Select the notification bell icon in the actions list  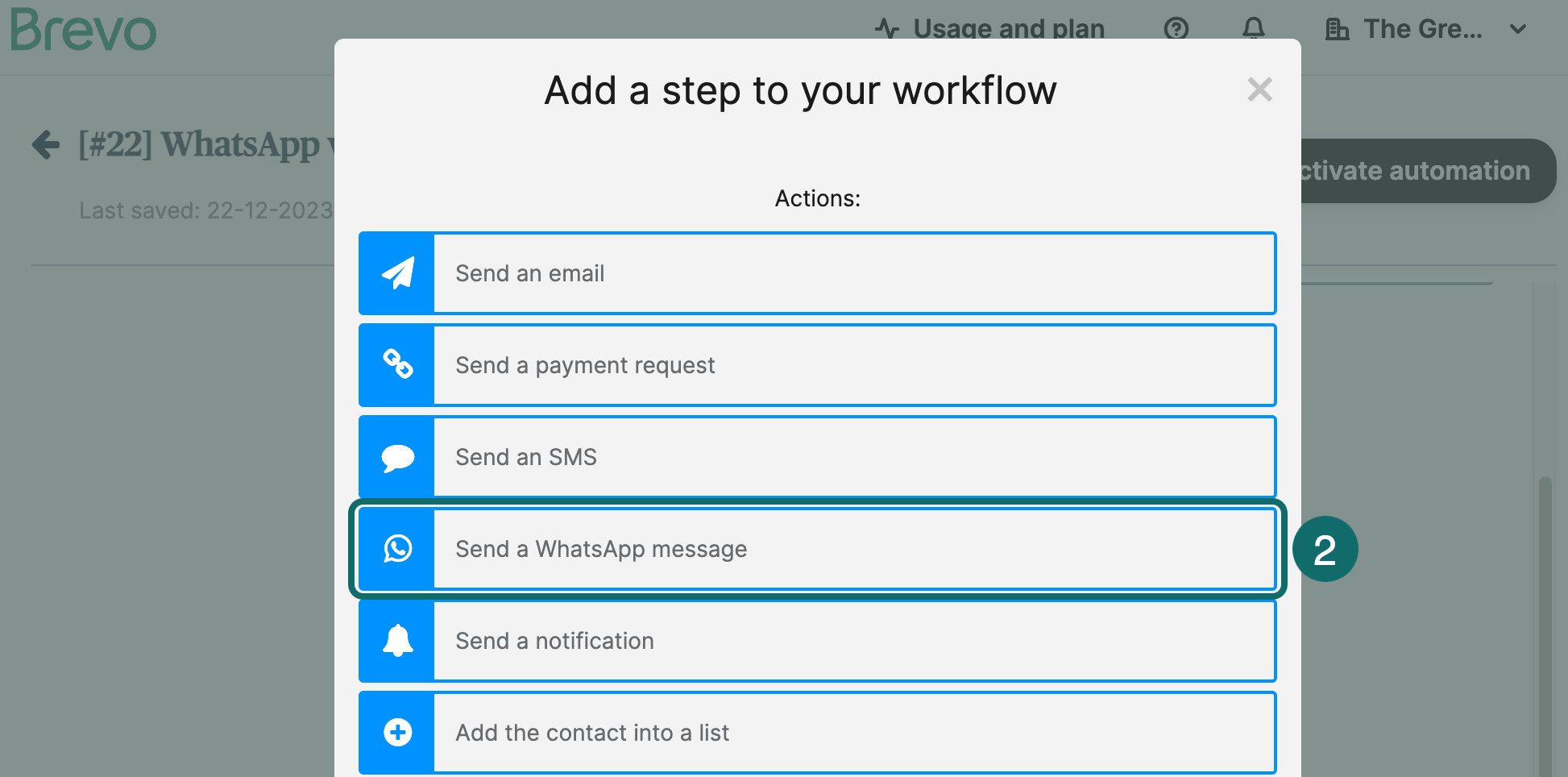(x=396, y=641)
